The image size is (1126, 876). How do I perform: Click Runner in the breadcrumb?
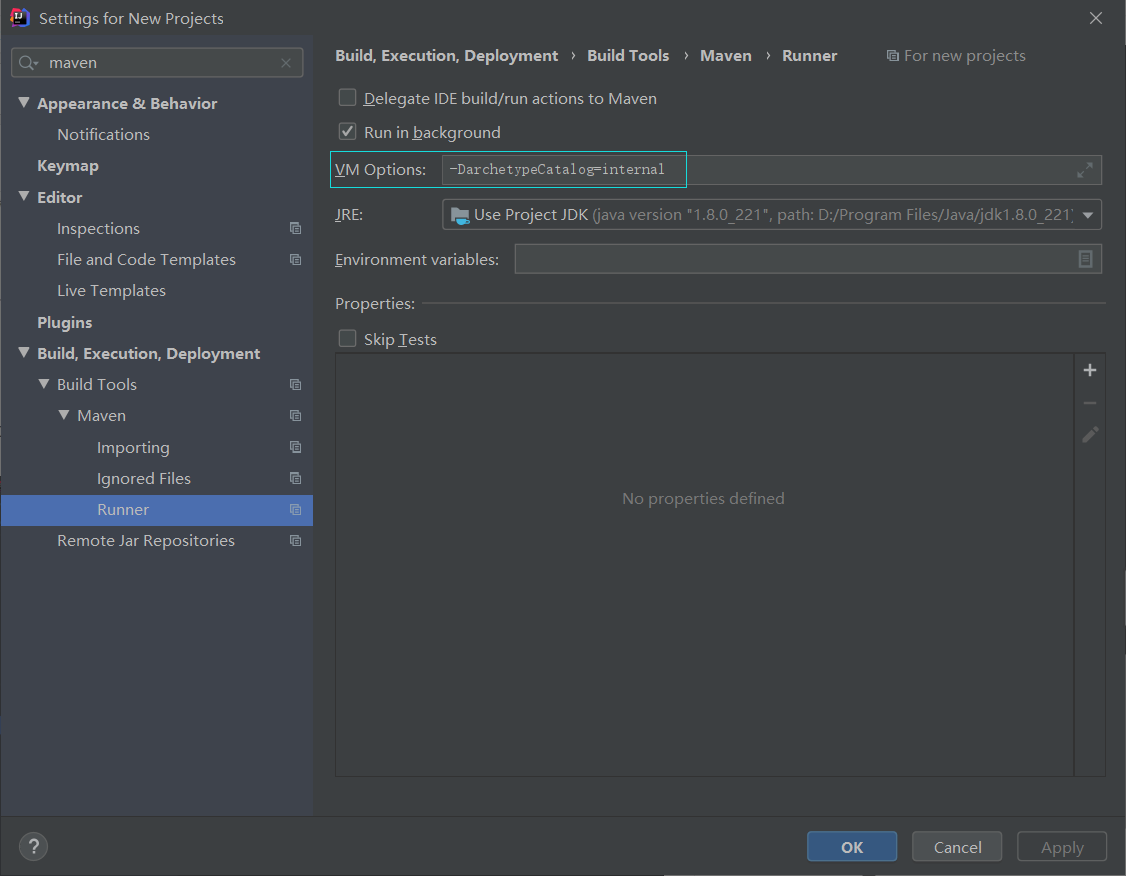(809, 56)
